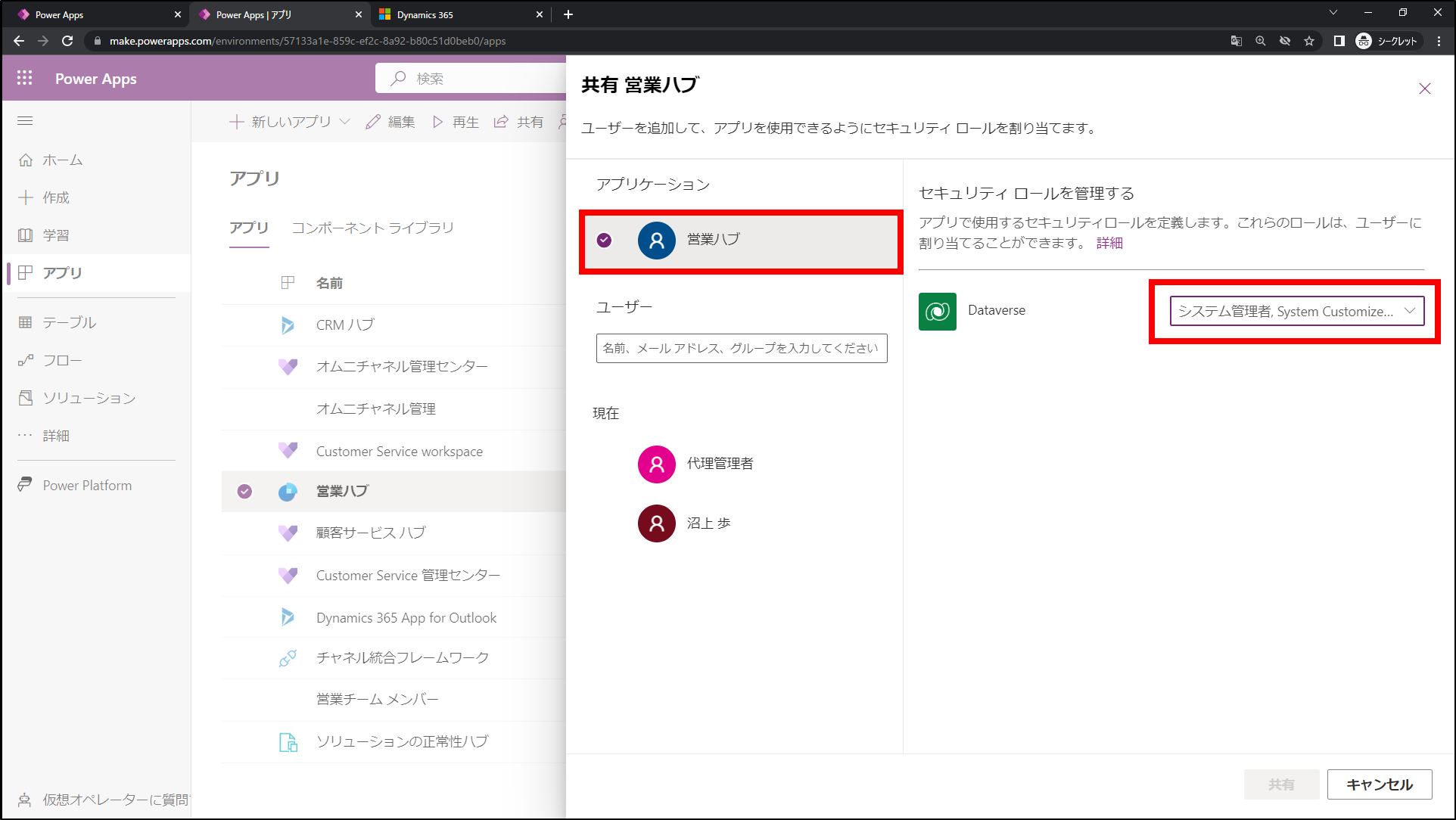Select Dynamics 365 App for Outlook row
The image size is (1456, 820).
pyautogui.click(x=394, y=618)
